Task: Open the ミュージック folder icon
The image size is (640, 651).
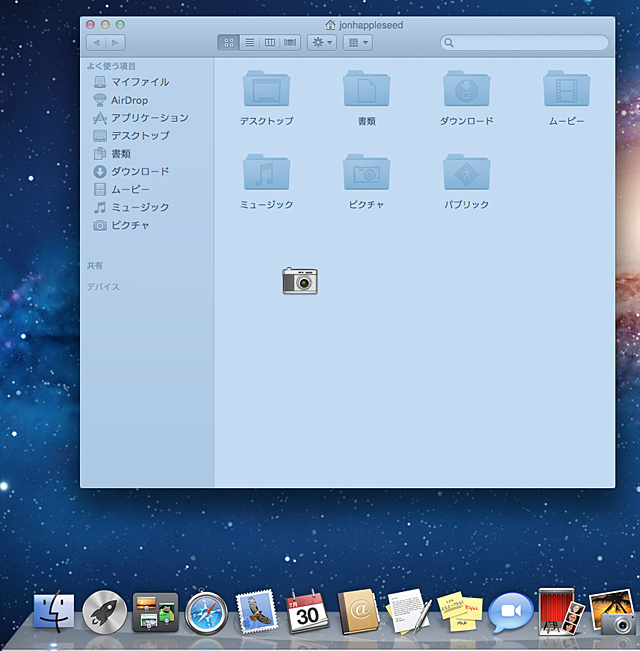Action: click(x=266, y=173)
